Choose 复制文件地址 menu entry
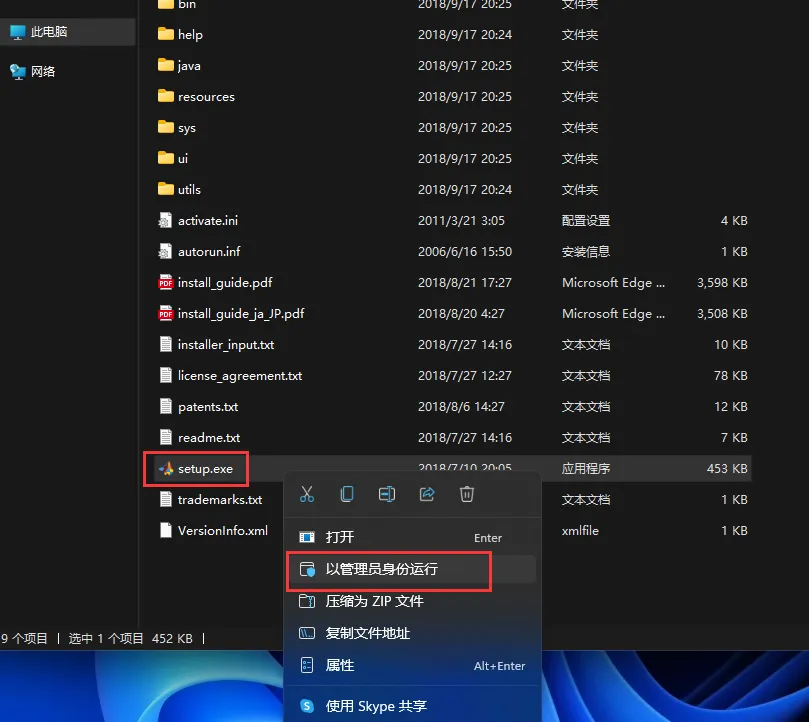The height and width of the screenshot is (722, 809). click(412, 633)
